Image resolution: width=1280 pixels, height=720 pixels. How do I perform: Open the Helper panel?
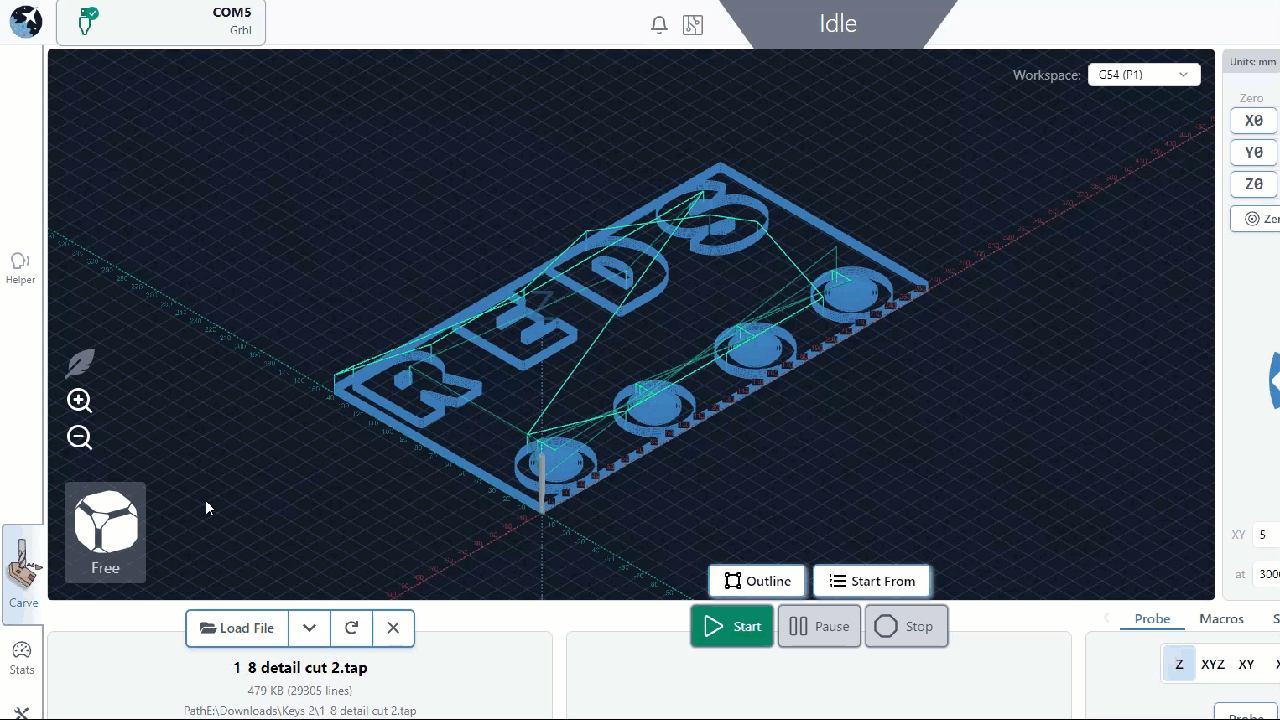pyautogui.click(x=21, y=268)
